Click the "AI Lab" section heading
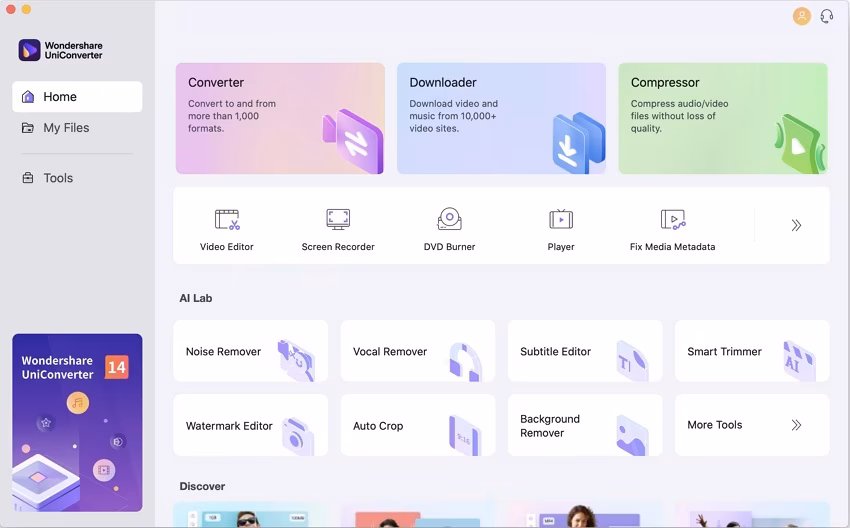 [x=196, y=298]
